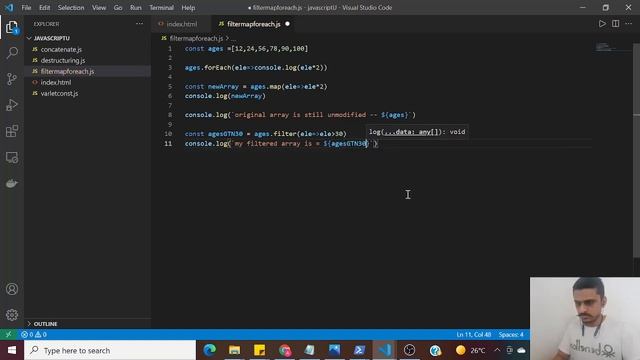
Task: Click the Windows taskbar search box
Action: click(110, 350)
